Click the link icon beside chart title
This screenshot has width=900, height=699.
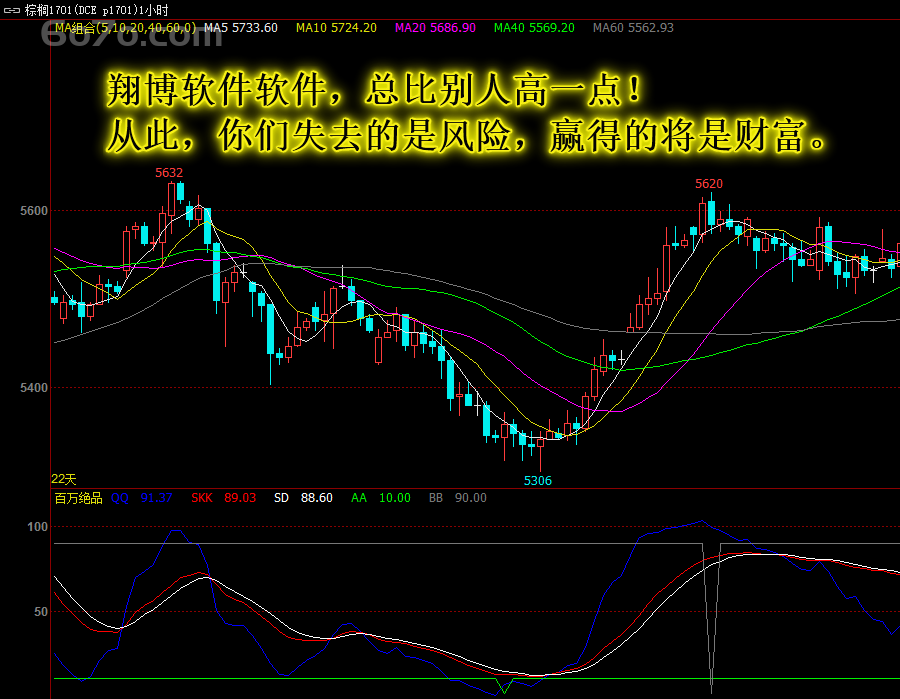coord(11,10)
